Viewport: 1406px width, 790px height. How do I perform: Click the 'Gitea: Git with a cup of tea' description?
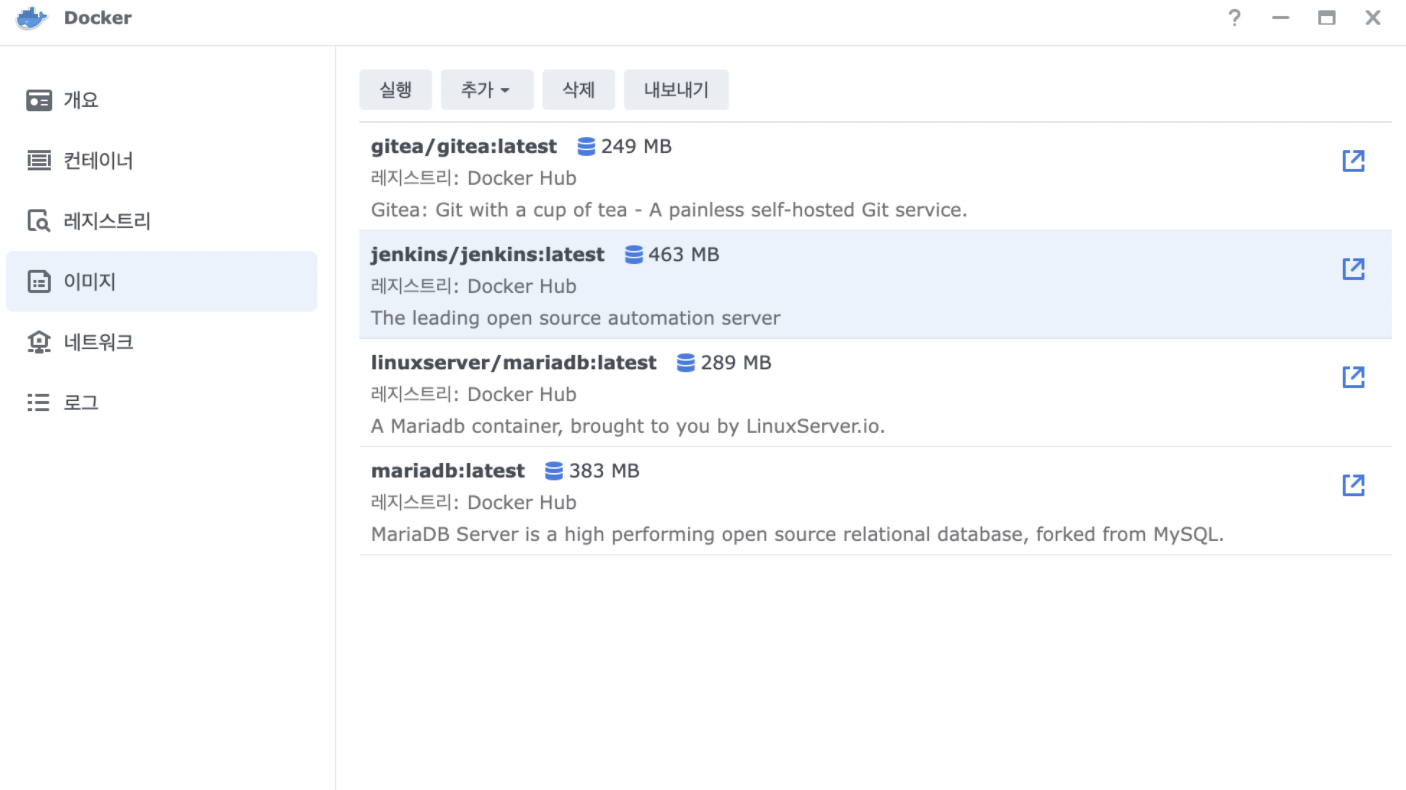point(669,210)
